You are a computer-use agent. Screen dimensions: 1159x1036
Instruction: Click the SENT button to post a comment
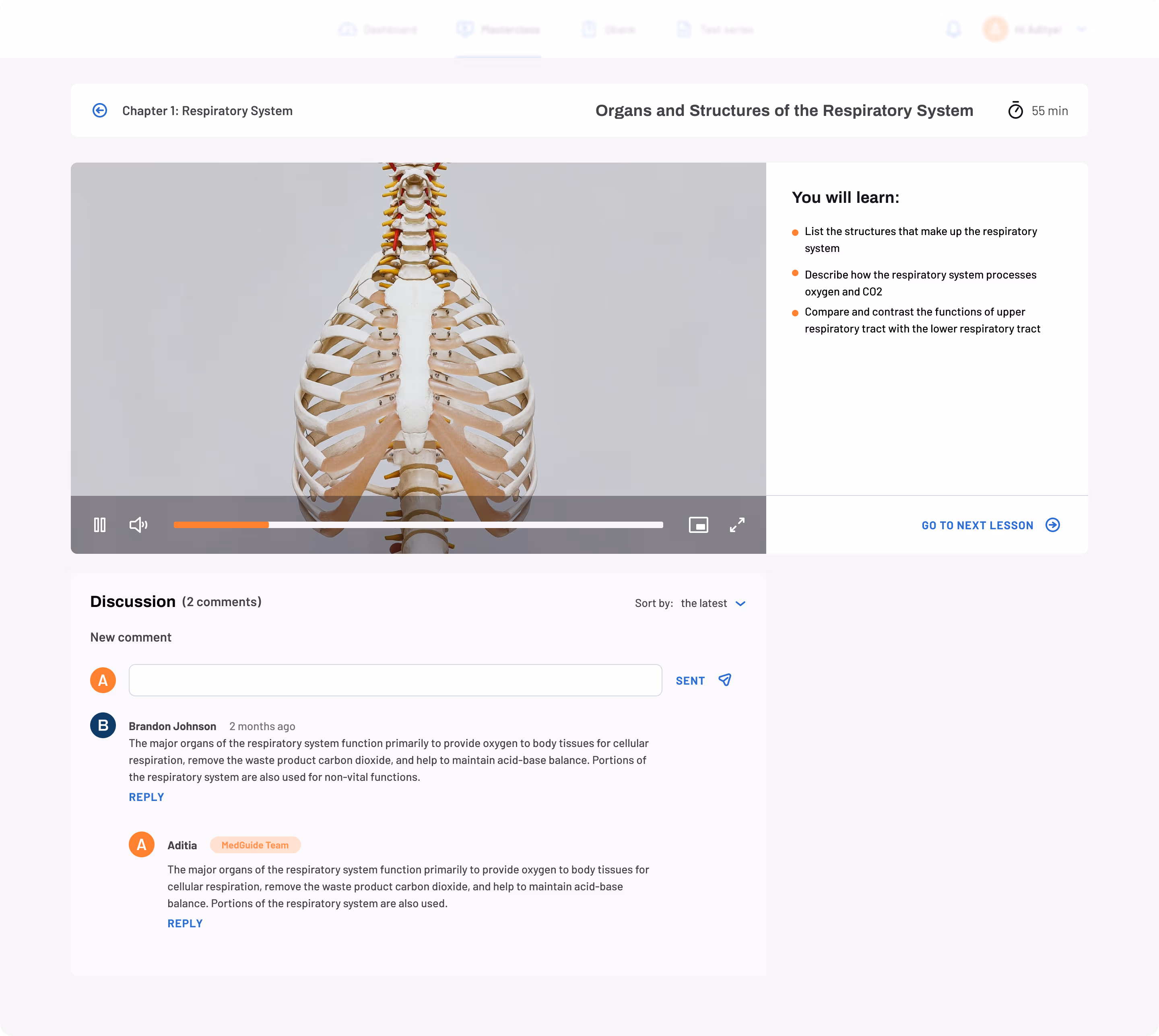691,681
